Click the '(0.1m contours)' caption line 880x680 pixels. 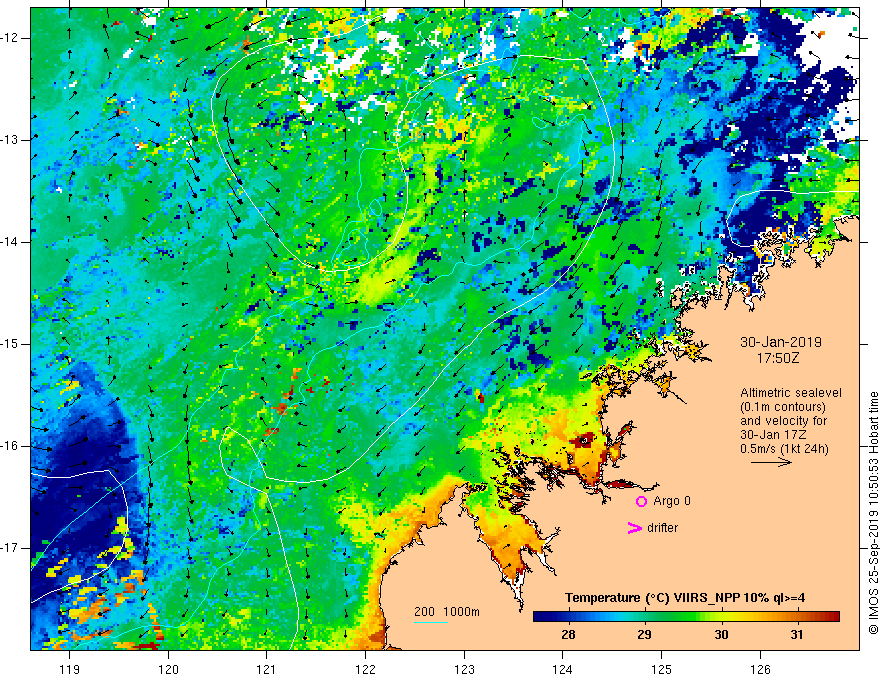pos(783,407)
